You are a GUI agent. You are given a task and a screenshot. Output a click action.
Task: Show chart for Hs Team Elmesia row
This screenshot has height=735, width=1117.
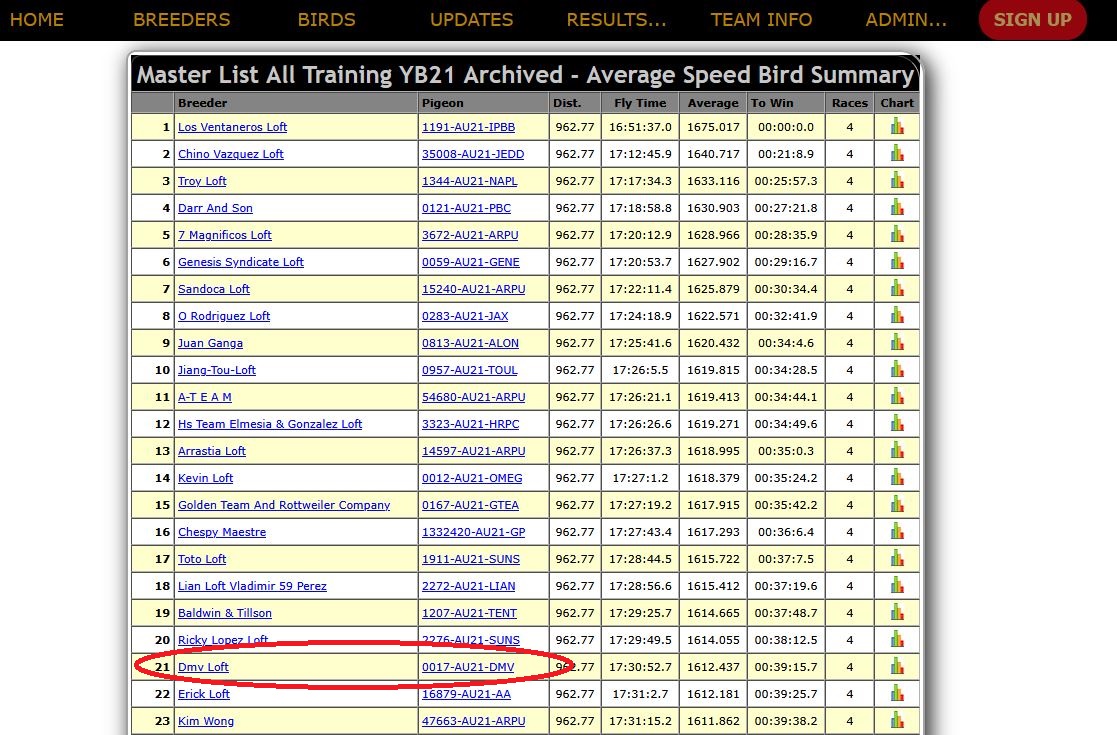[897, 424]
